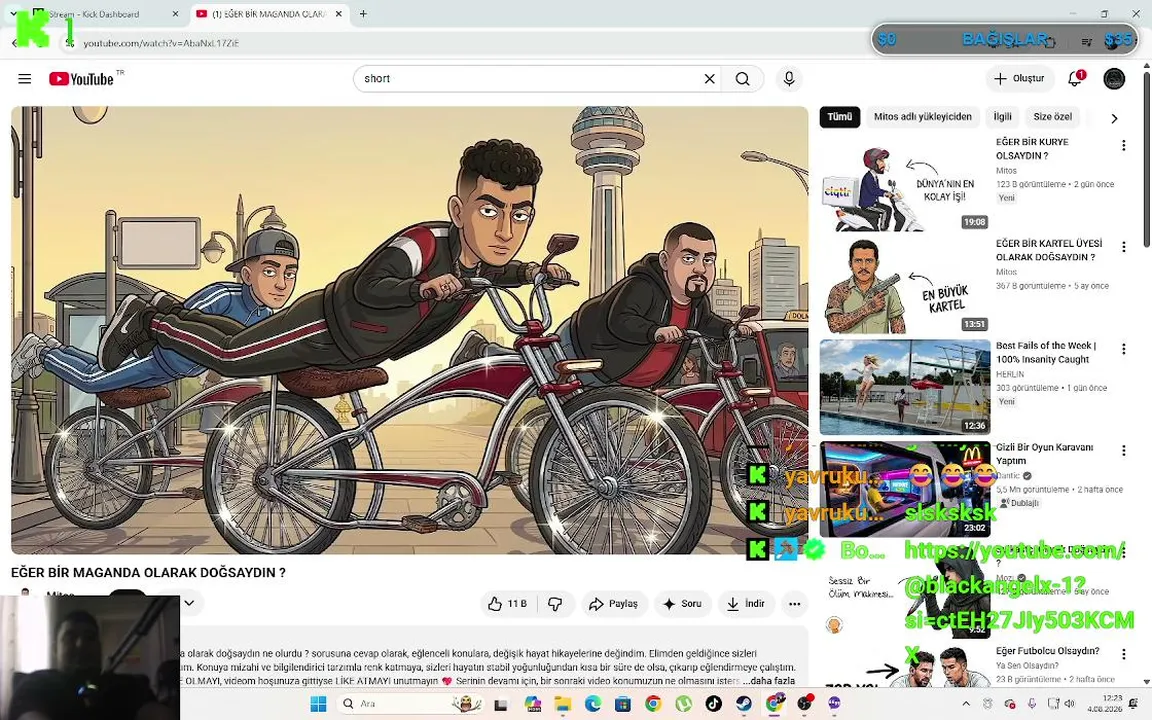
Task: Open the account avatar menu
Action: pyautogui.click(x=1114, y=79)
